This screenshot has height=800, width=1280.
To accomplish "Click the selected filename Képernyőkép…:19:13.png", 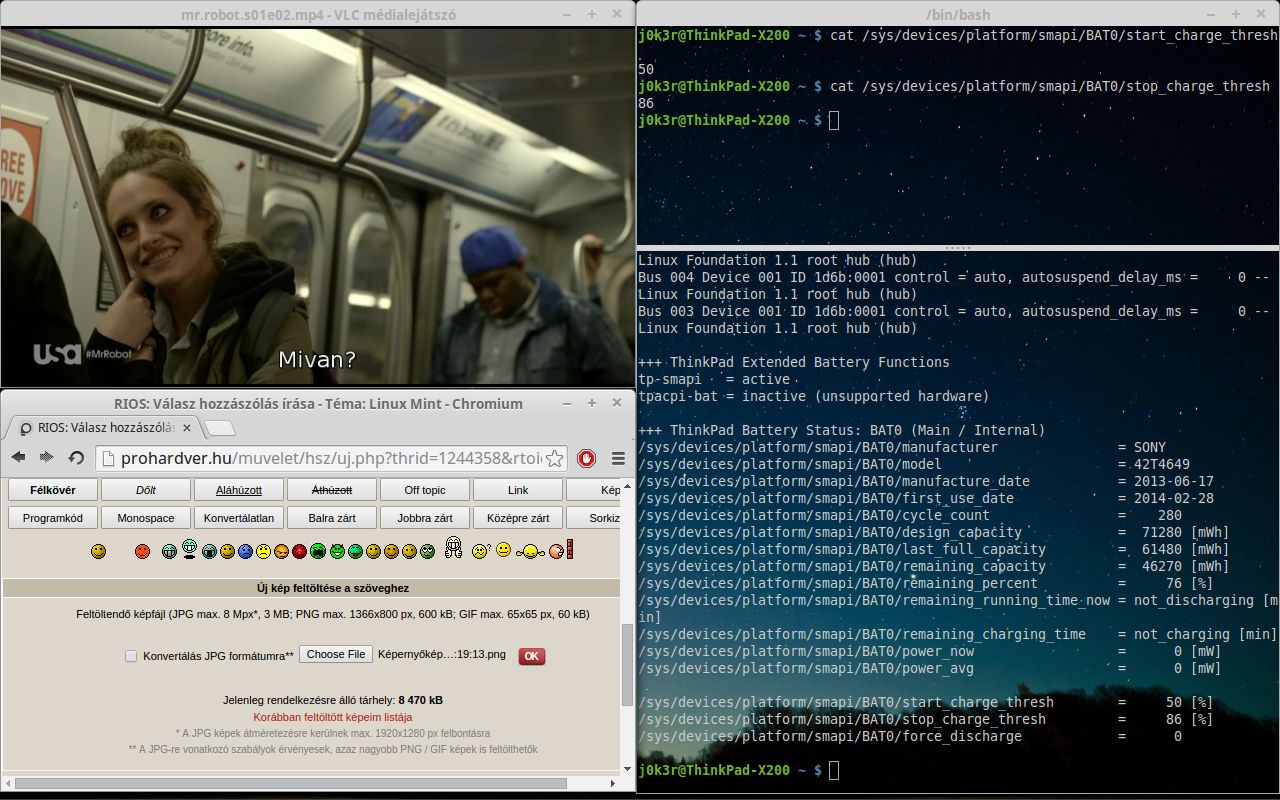I will [442, 654].
